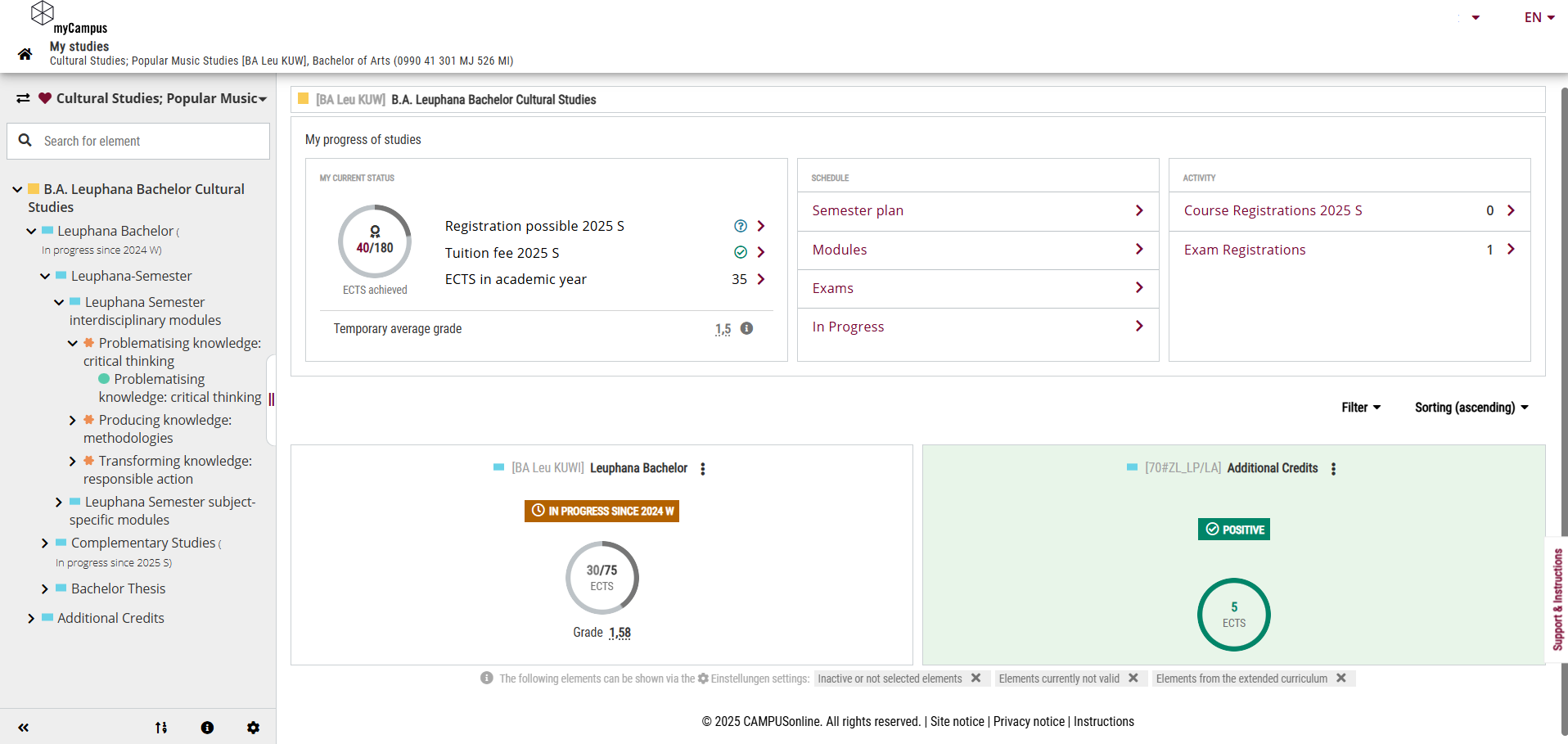Viewport: 1568px width, 744px height.
Task: Open three-dot menu for Leuphana Bachelor card
Action: (703, 469)
